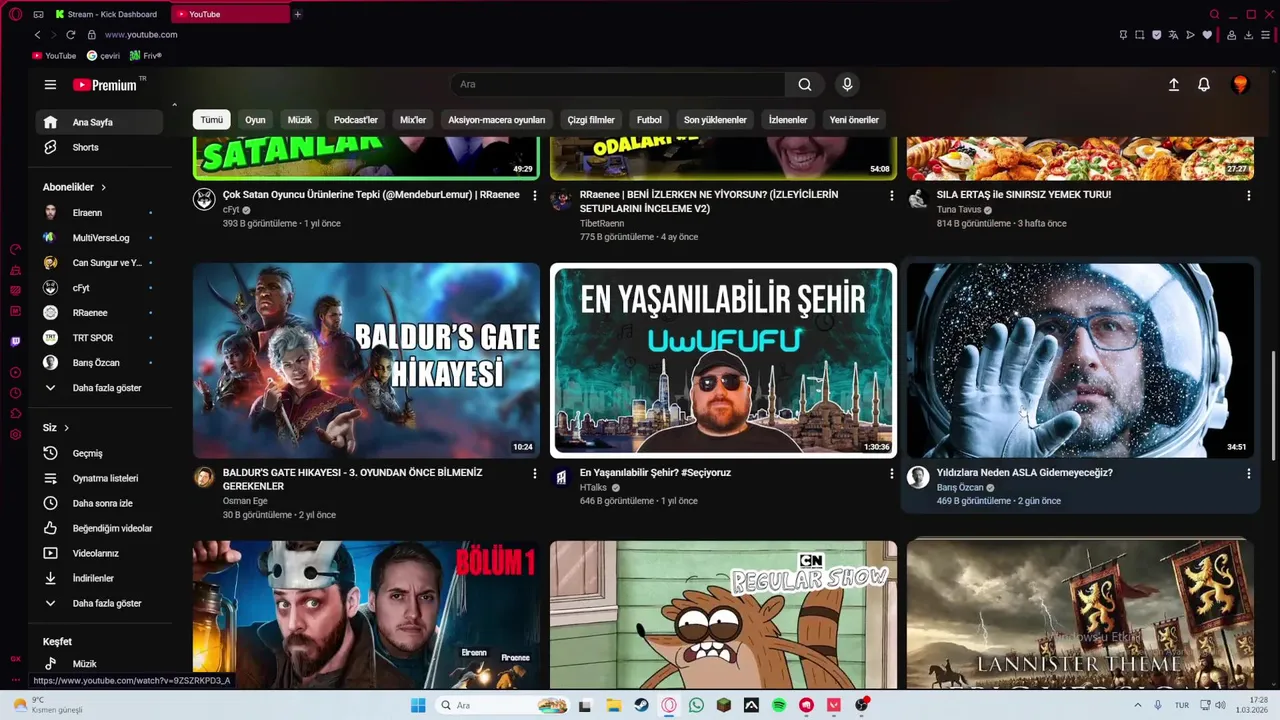Screen dimensions: 1280x720
Task: Select the Futbol filter chip
Action: pos(649,120)
